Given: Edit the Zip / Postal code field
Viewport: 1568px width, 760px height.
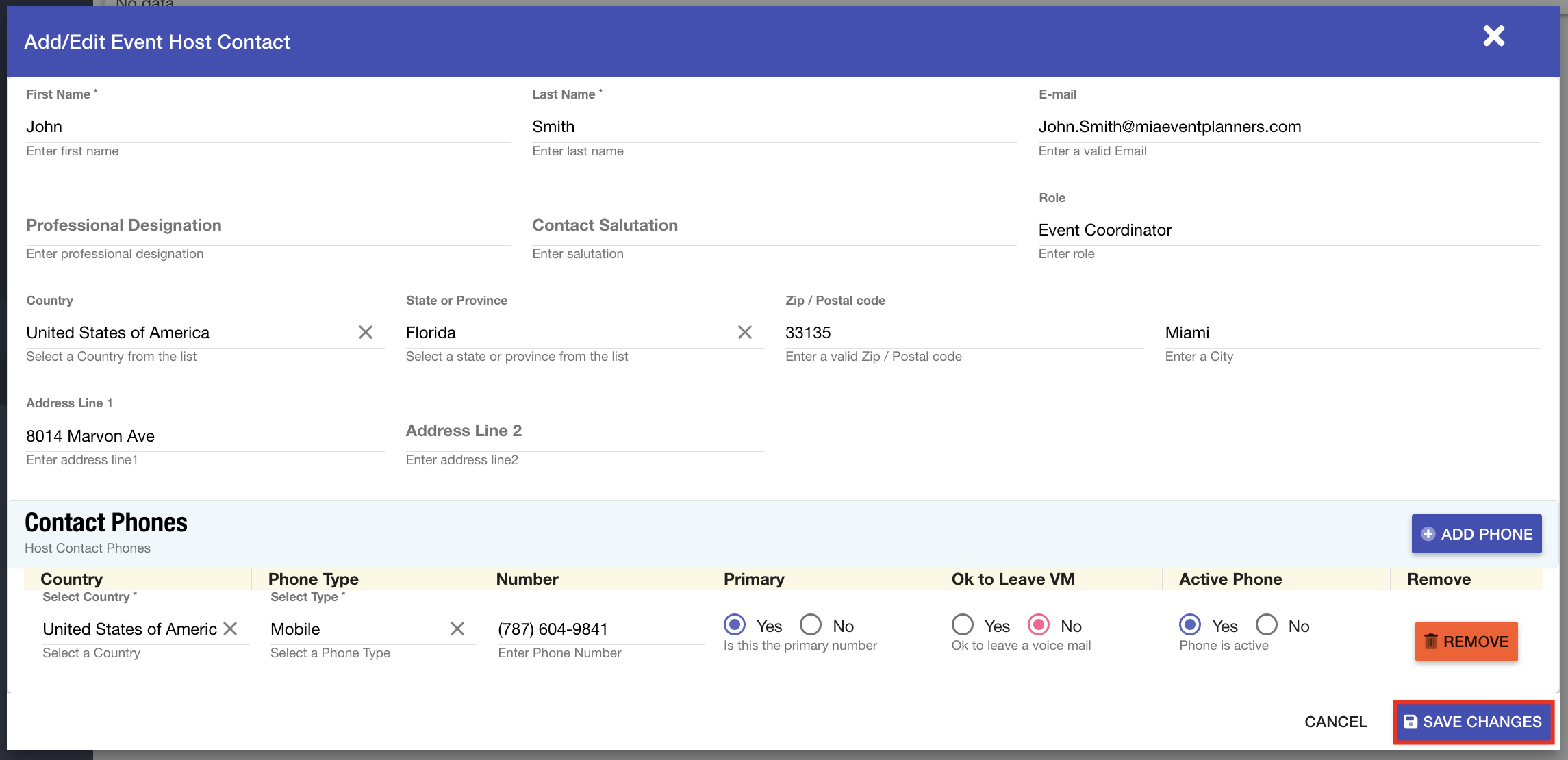Looking at the screenshot, I should point(964,333).
